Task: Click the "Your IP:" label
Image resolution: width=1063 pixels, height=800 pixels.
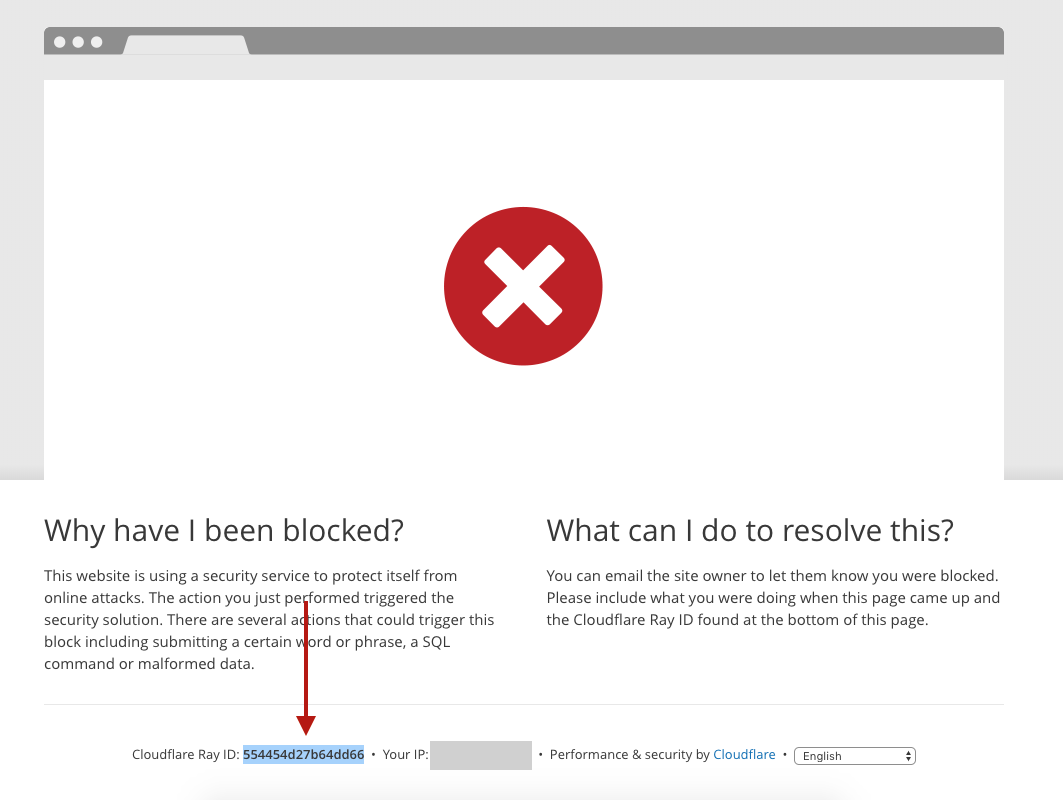Action: (405, 755)
